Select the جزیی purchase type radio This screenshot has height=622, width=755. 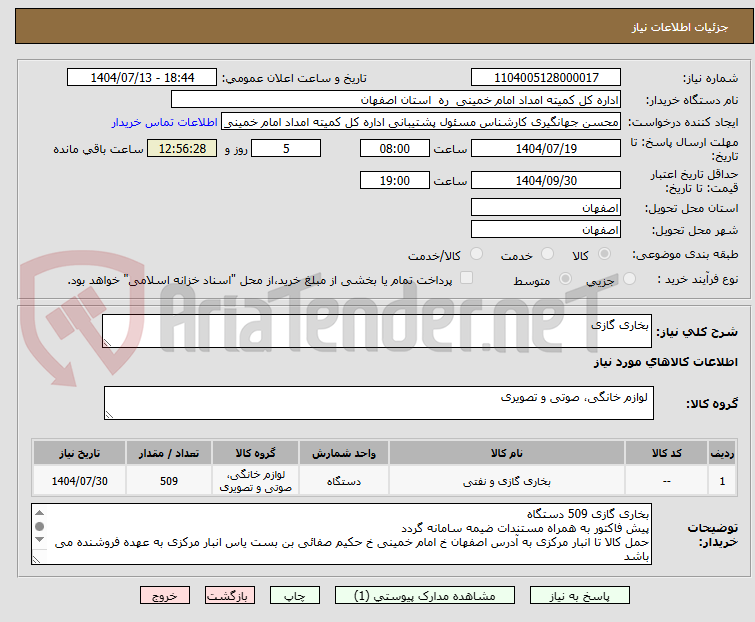coord(629,278)
